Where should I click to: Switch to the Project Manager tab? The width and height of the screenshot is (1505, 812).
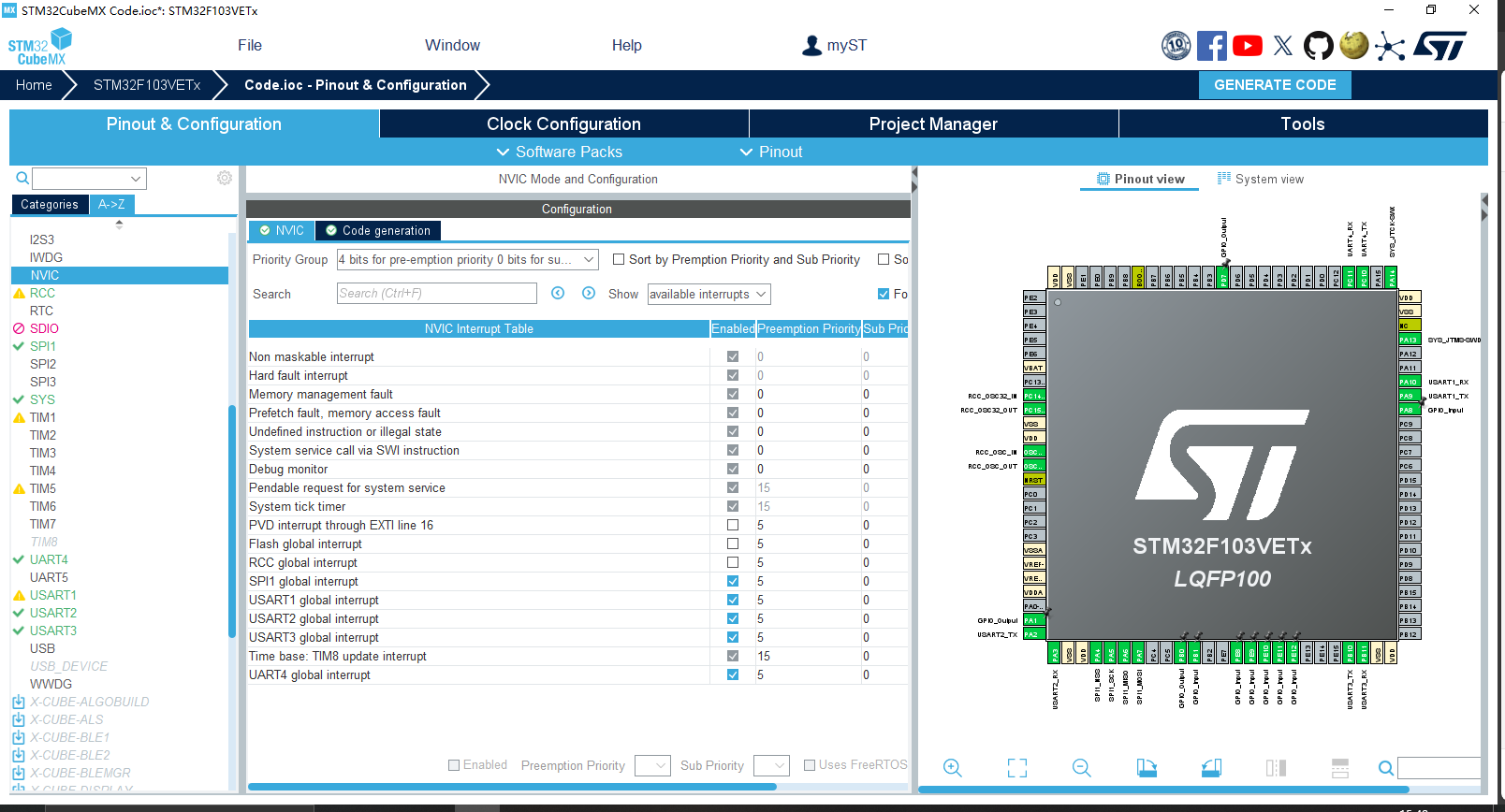(933, 123)
